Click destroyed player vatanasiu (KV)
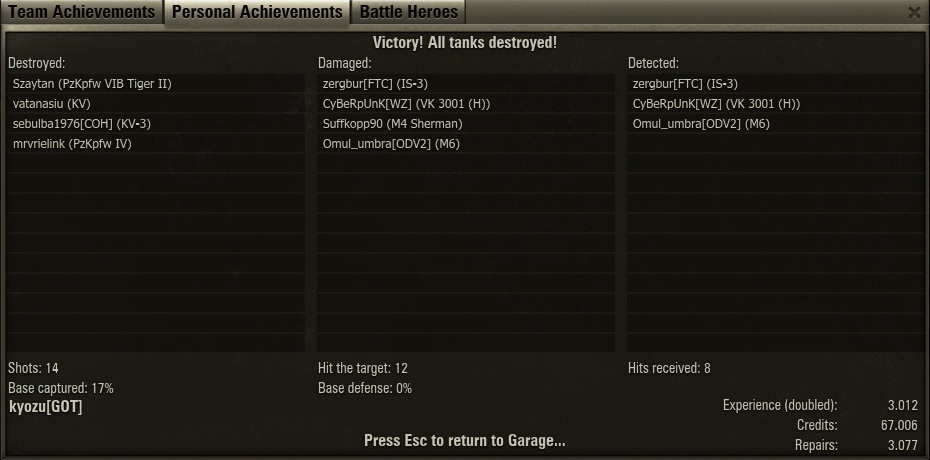930x460 pixels. 156,104
